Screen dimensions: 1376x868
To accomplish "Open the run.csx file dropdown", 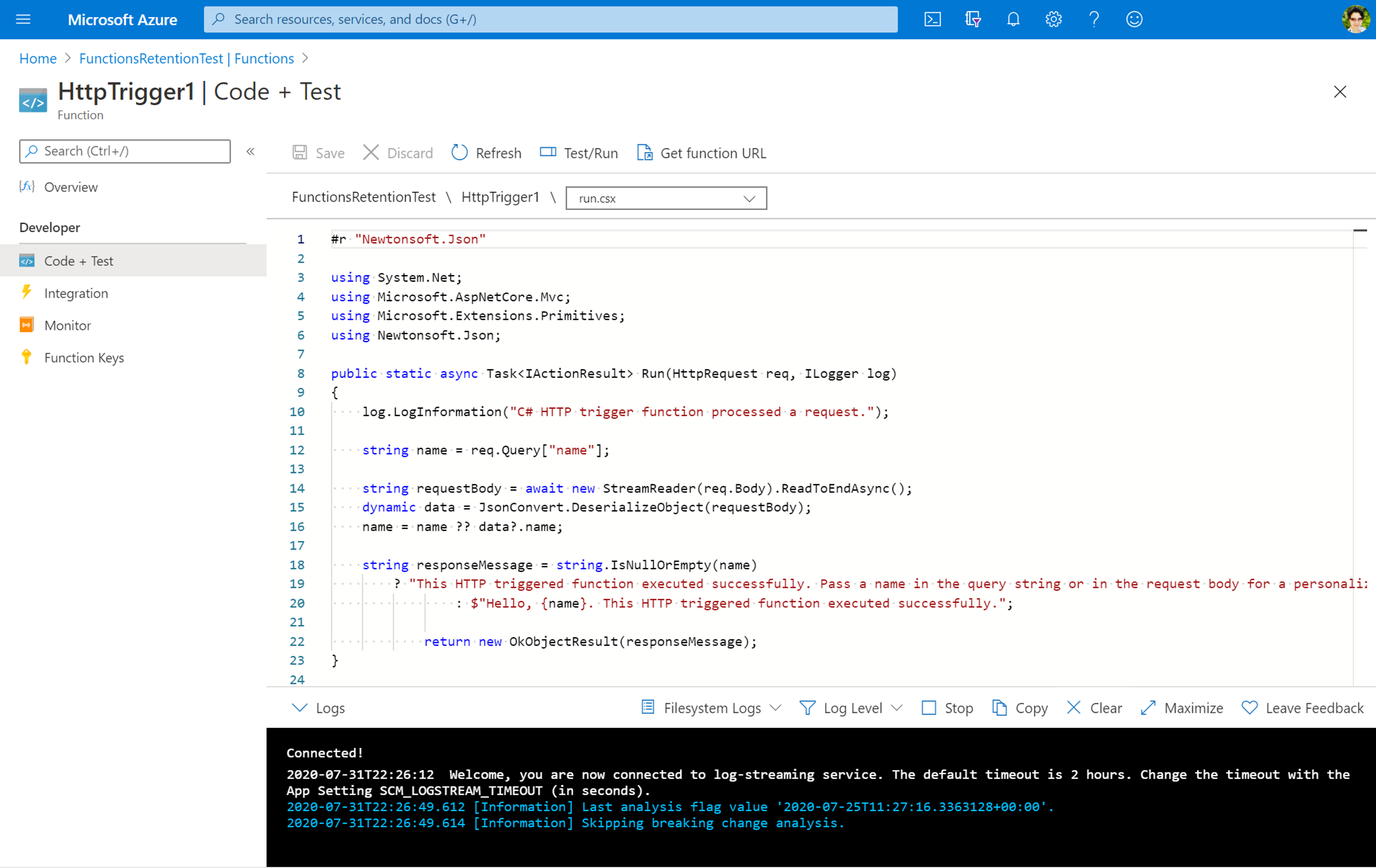I will click(666, 198).
